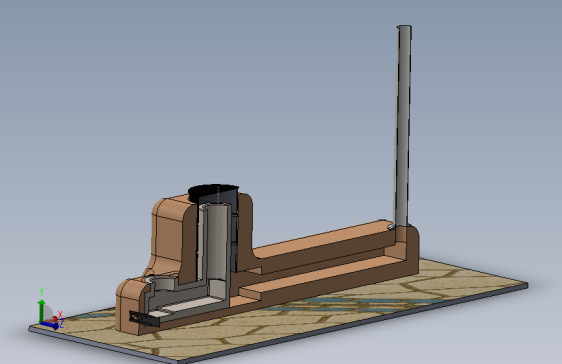562x364 pixels.
Task: Select the round feed opening on the stove front
Action: point(162,283)
